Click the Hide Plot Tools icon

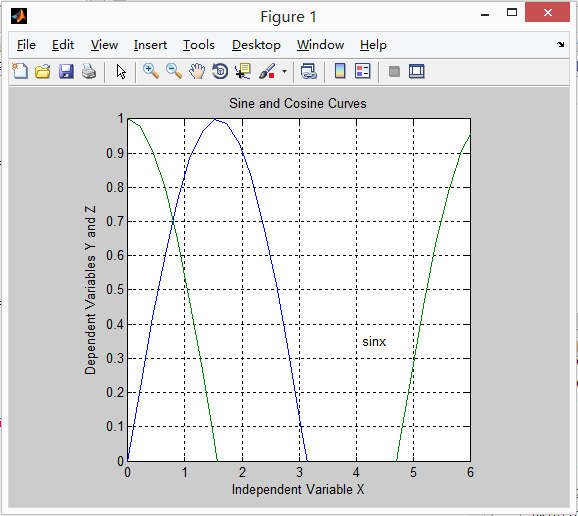[x=394, y=71]
